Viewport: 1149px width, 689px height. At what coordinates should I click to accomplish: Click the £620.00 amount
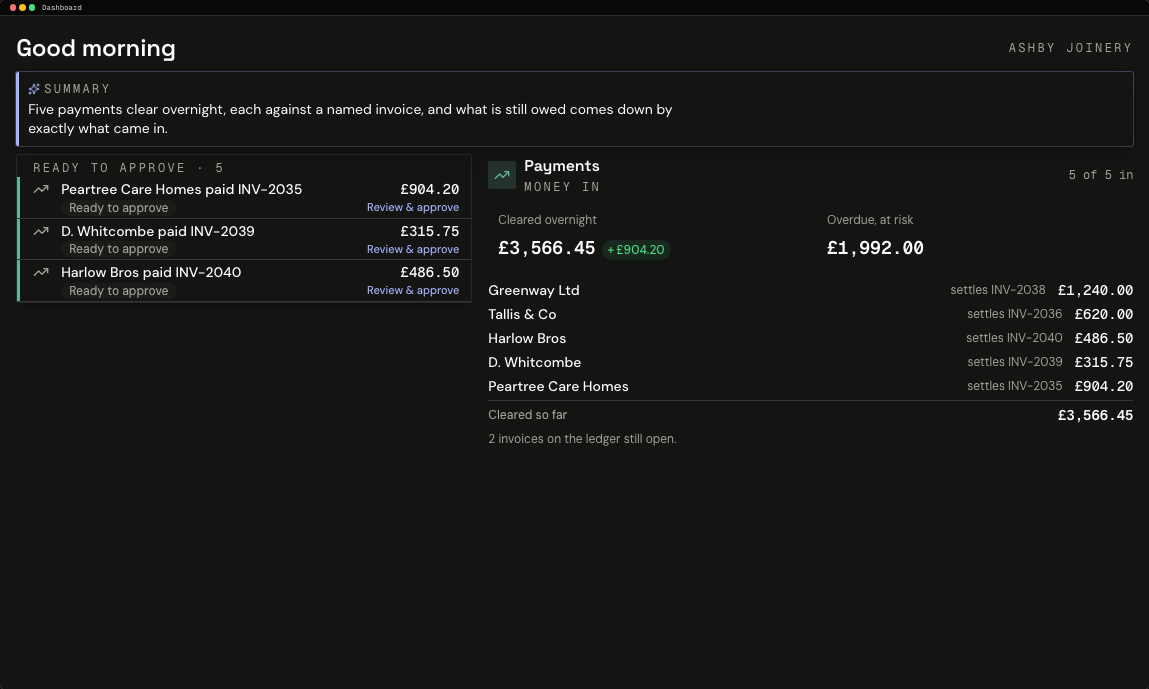click(1104, 314)
